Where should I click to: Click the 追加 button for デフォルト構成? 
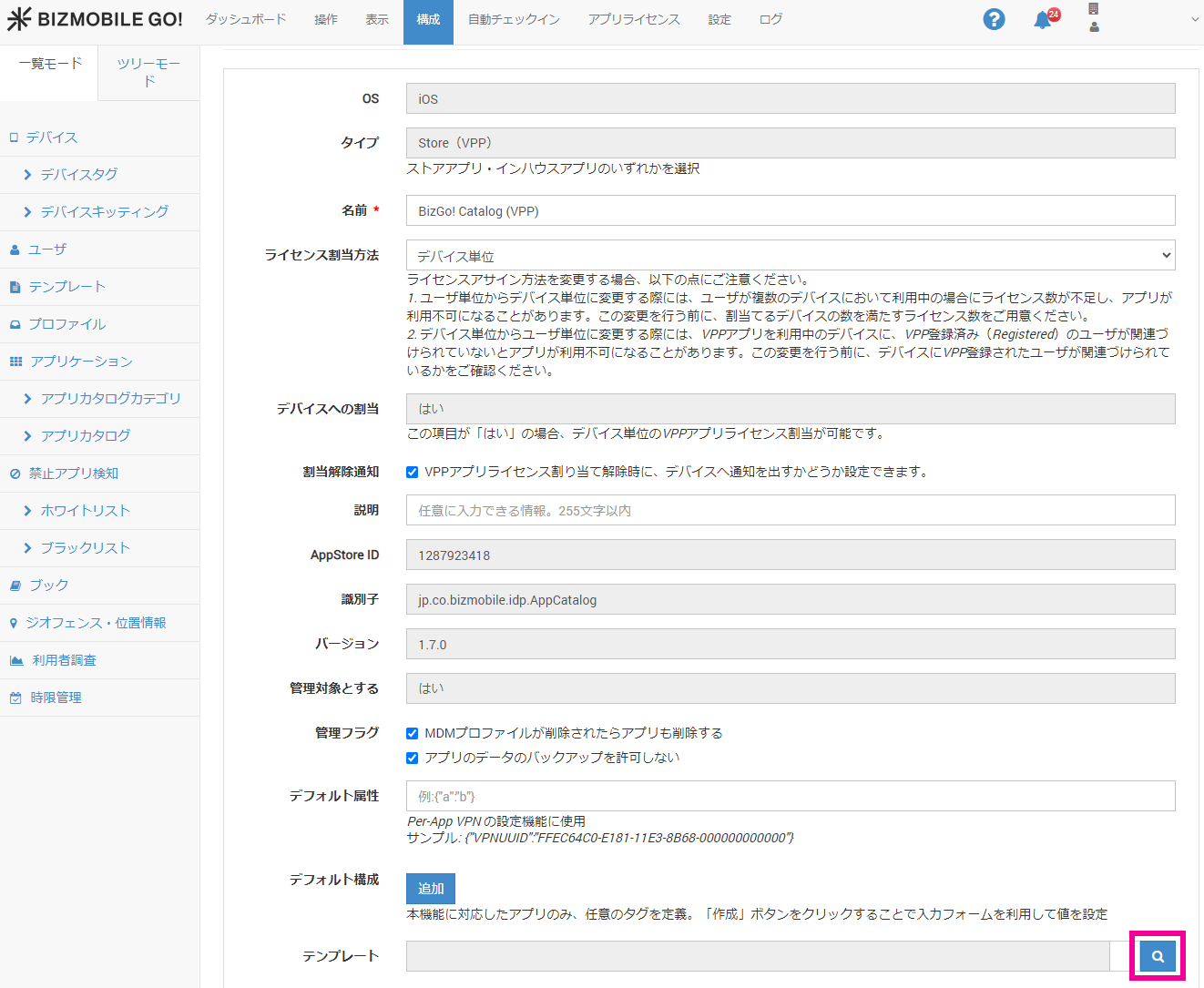click(431, 889)
